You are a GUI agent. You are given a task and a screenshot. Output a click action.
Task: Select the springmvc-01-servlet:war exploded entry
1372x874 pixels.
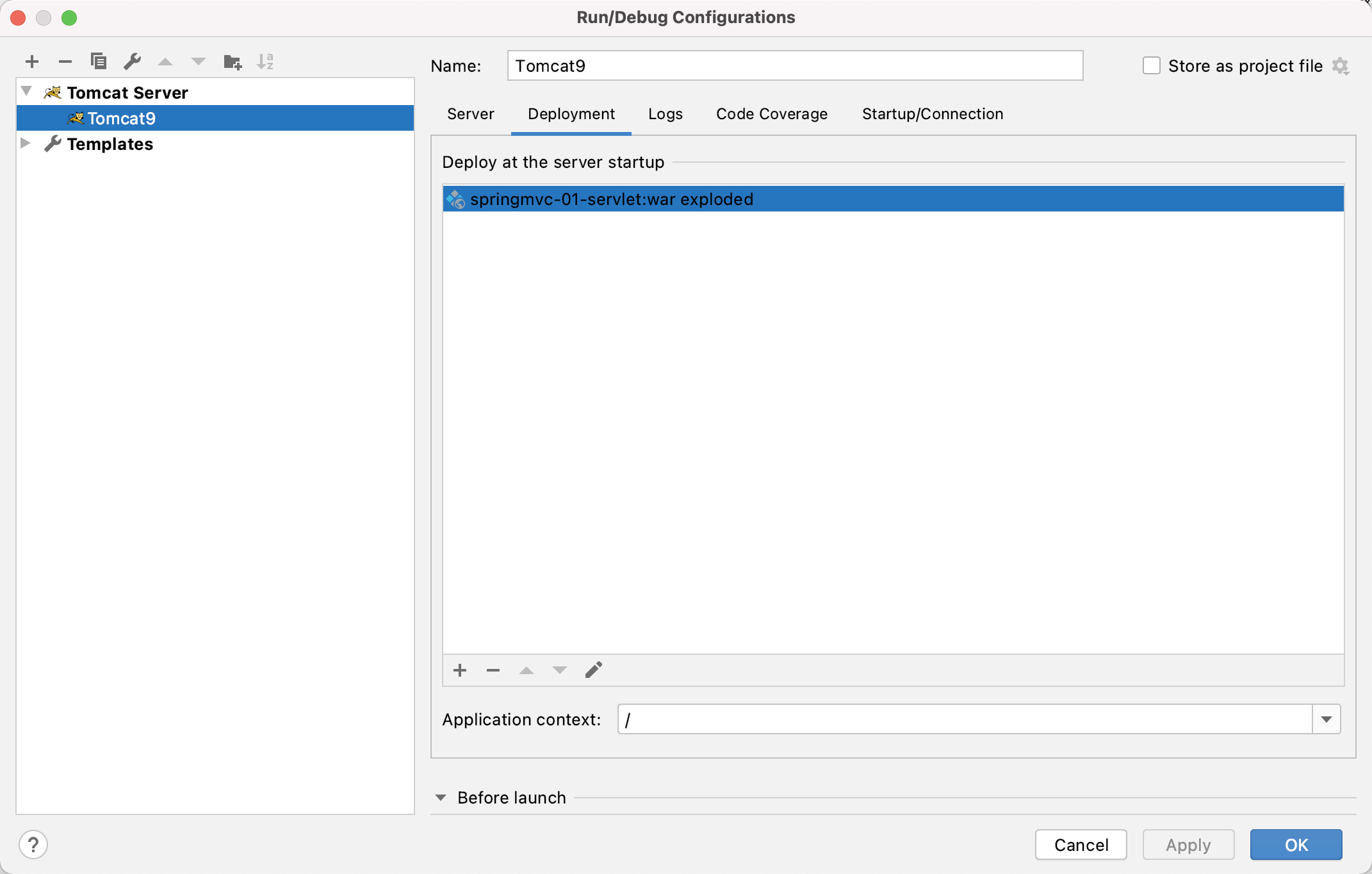[x=893, y=199]
